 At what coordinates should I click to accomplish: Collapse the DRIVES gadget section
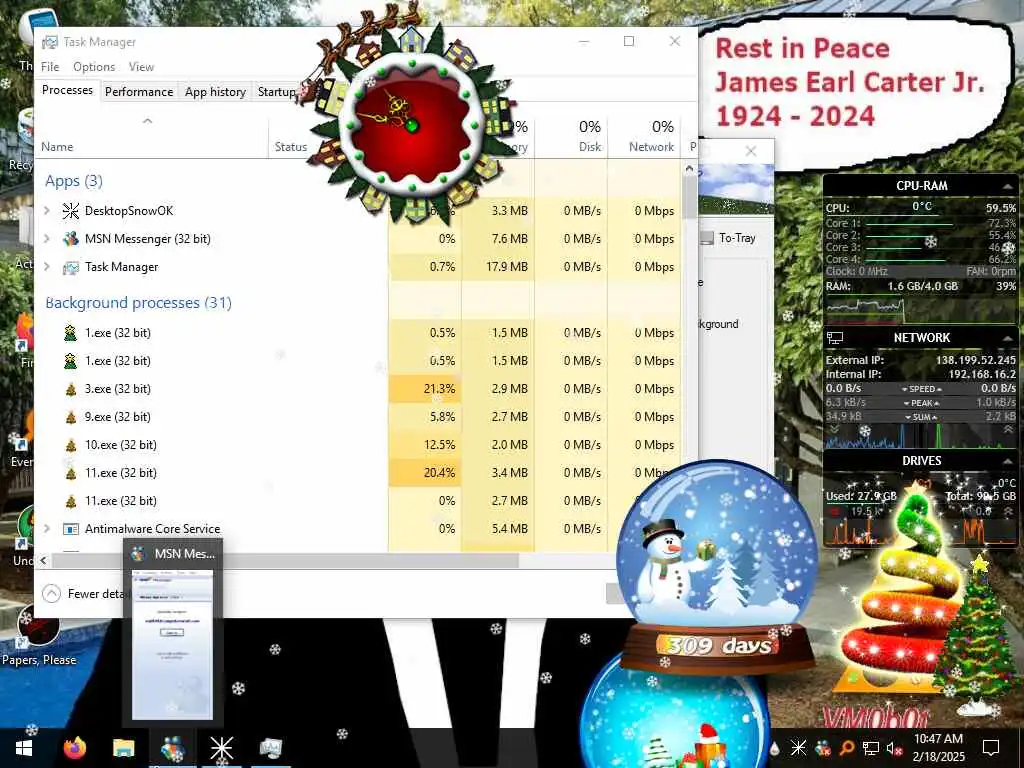click(1008, 461)
